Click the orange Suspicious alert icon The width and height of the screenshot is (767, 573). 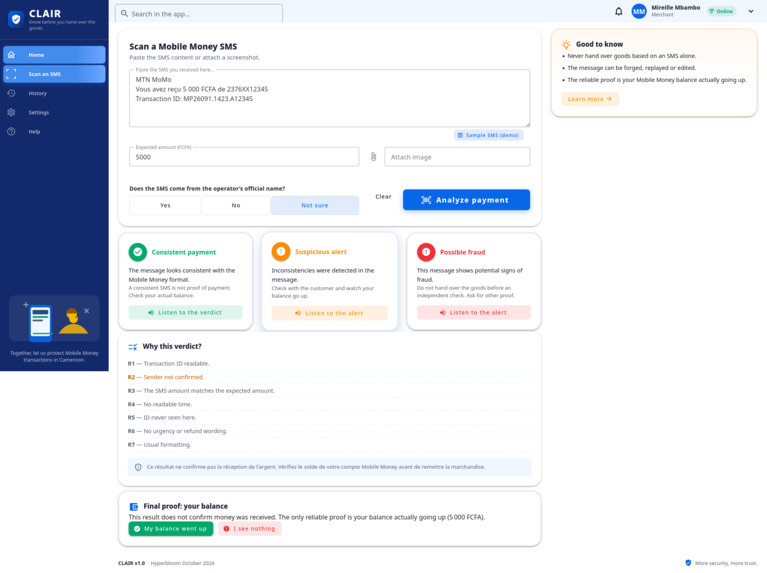(281, 252)
